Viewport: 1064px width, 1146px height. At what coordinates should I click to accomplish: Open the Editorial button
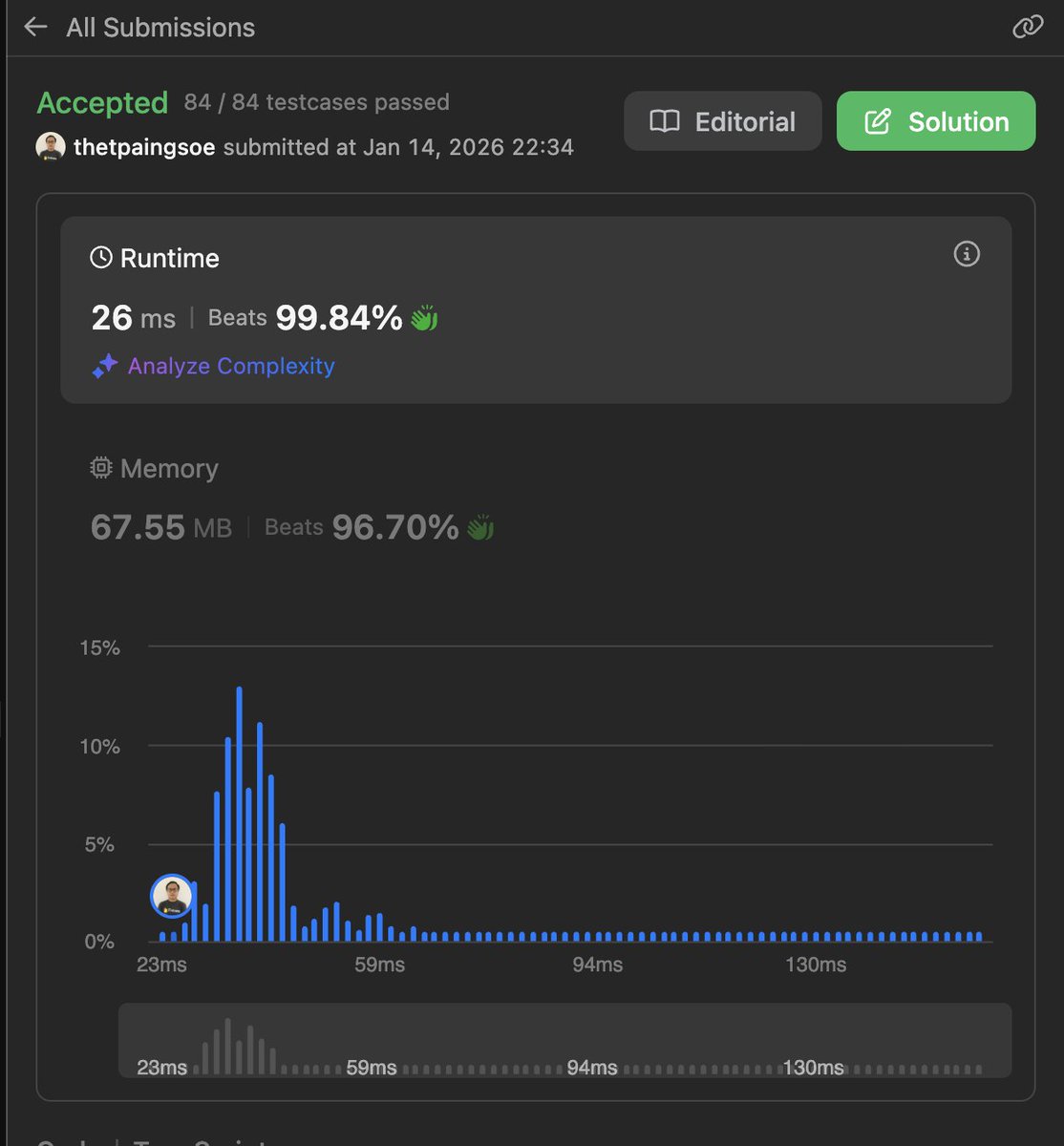tap(723, 121)
